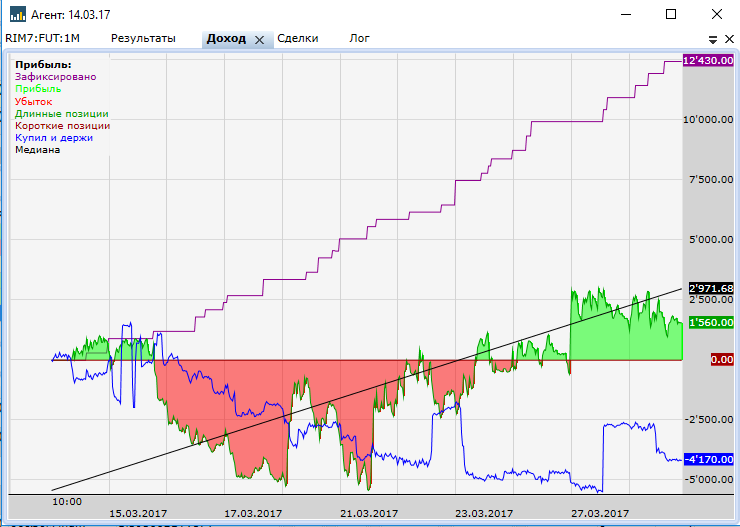Screen dimensions: 740x527
Task: Click the red 0.00 value label
Action: pyautogui.click(x=722, y=360)
